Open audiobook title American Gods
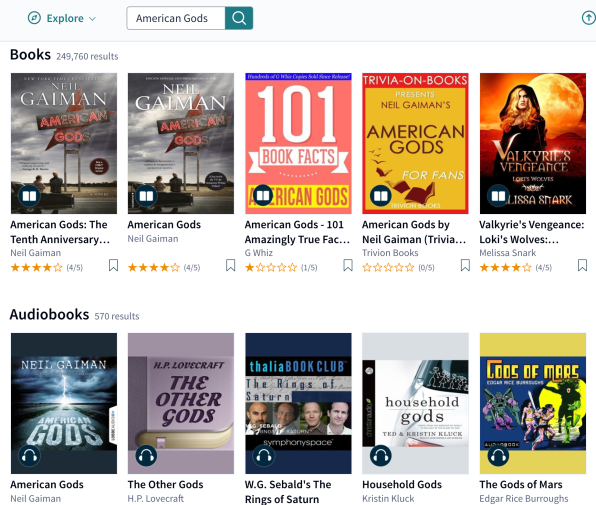 [x=47, y=484]
